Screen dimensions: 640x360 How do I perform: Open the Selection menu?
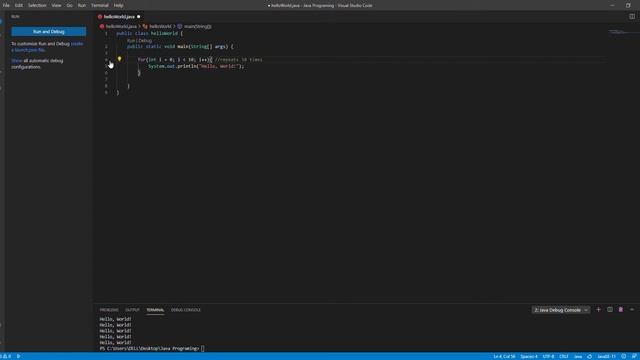click(x=37, y=5)
